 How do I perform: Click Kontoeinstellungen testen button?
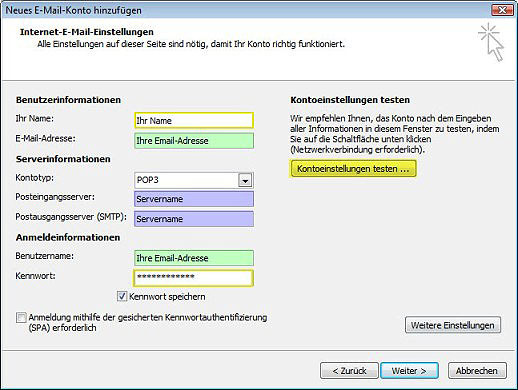353,169
